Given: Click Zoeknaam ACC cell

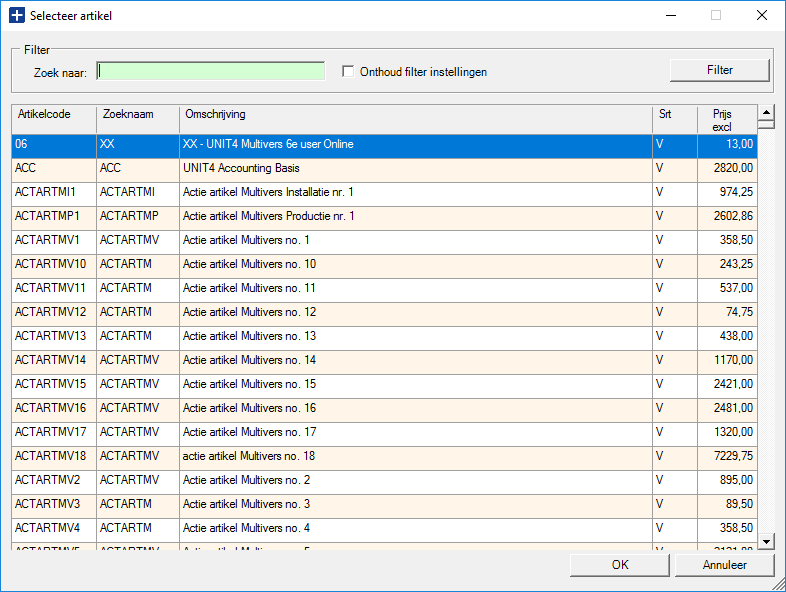Looking at the screenshot, I should click(138, 168).
